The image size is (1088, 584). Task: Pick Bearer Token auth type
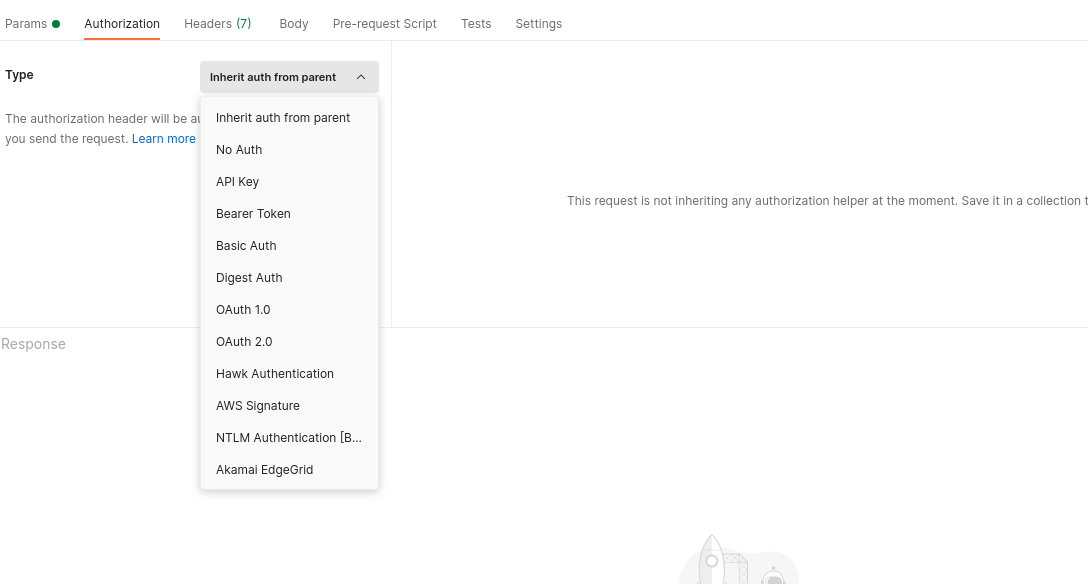pyautogui.click(x=253, y=214)
